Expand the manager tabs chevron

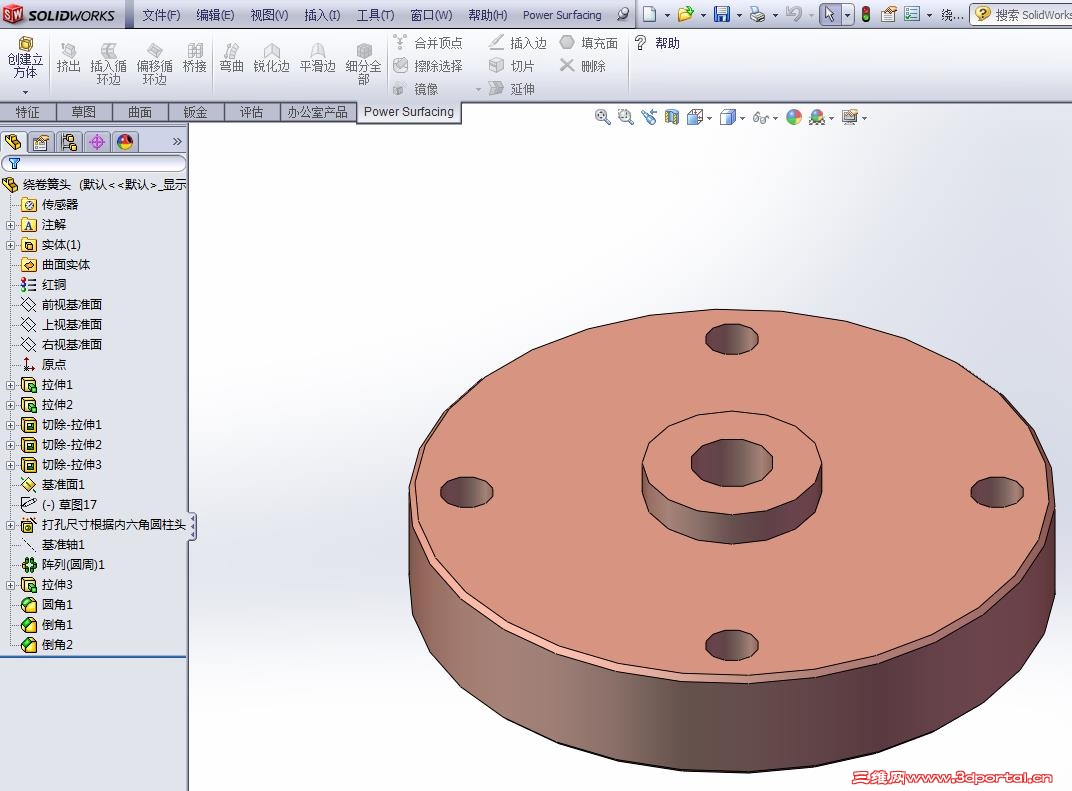177,142
